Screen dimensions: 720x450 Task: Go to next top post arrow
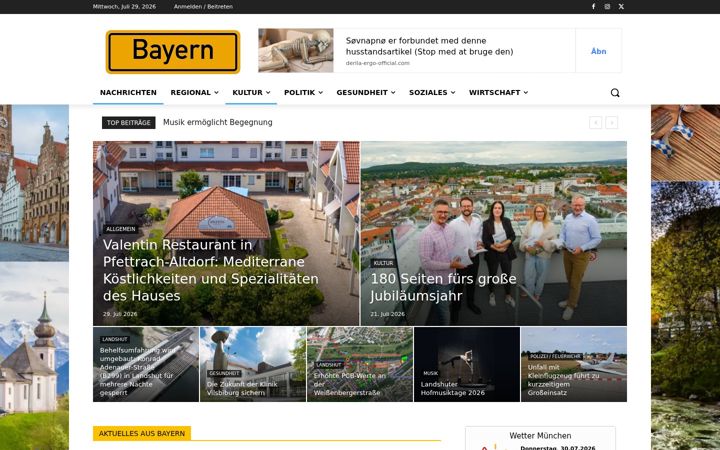coord(611,123)
